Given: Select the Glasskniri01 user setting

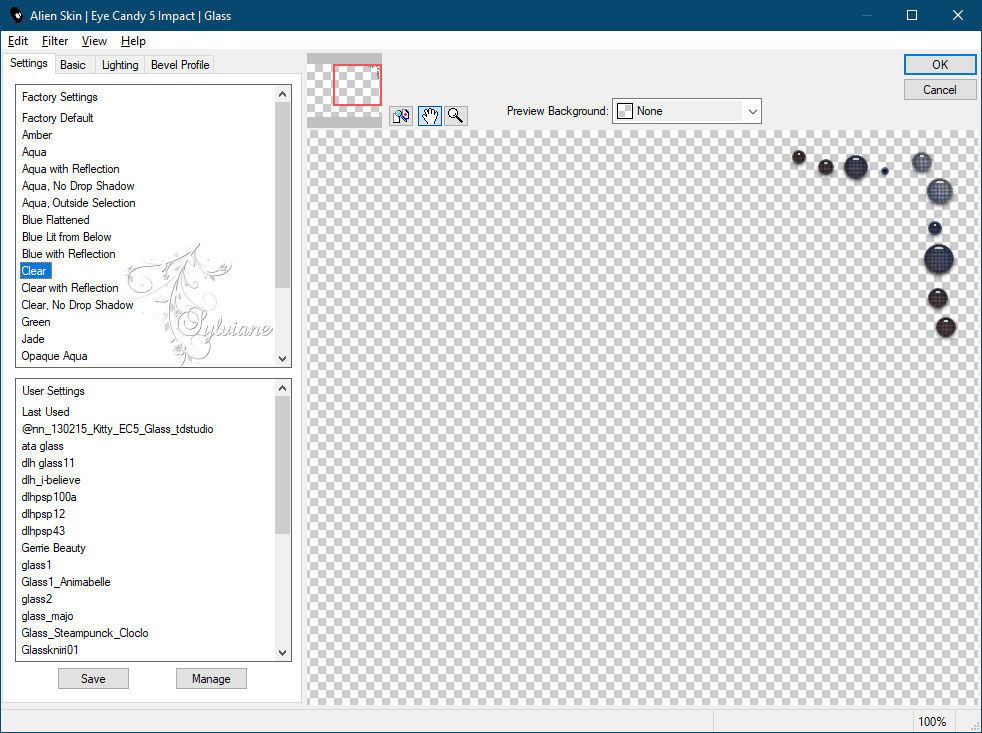Looking at the screenshot, I should [x=49, y=649].
